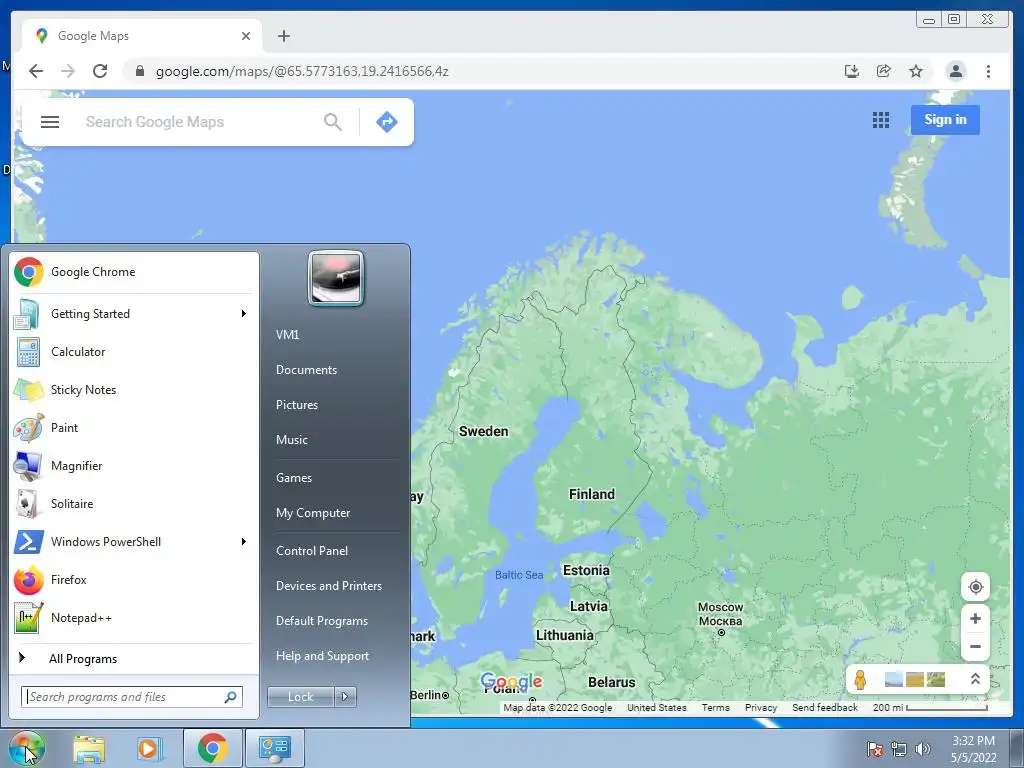Screen dimensions: 1024x768
Task: Open Default Programs
Action: click(x=322, y=621)
